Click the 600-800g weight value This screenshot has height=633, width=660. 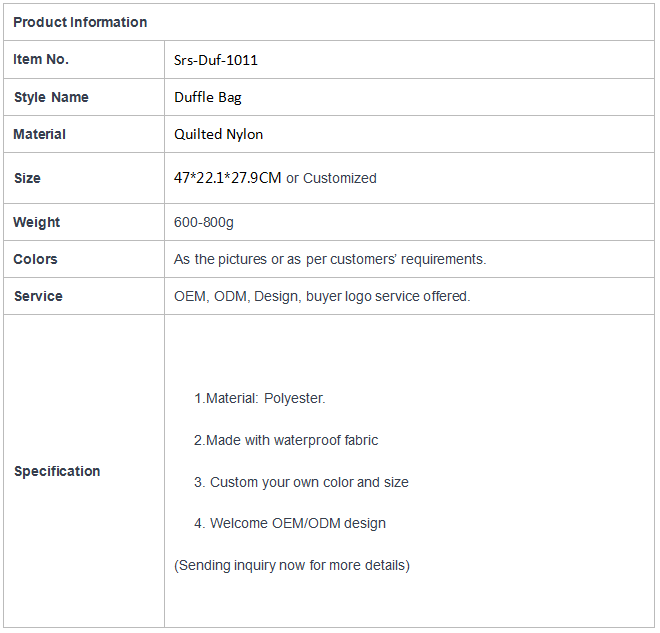tap(204, 222)
